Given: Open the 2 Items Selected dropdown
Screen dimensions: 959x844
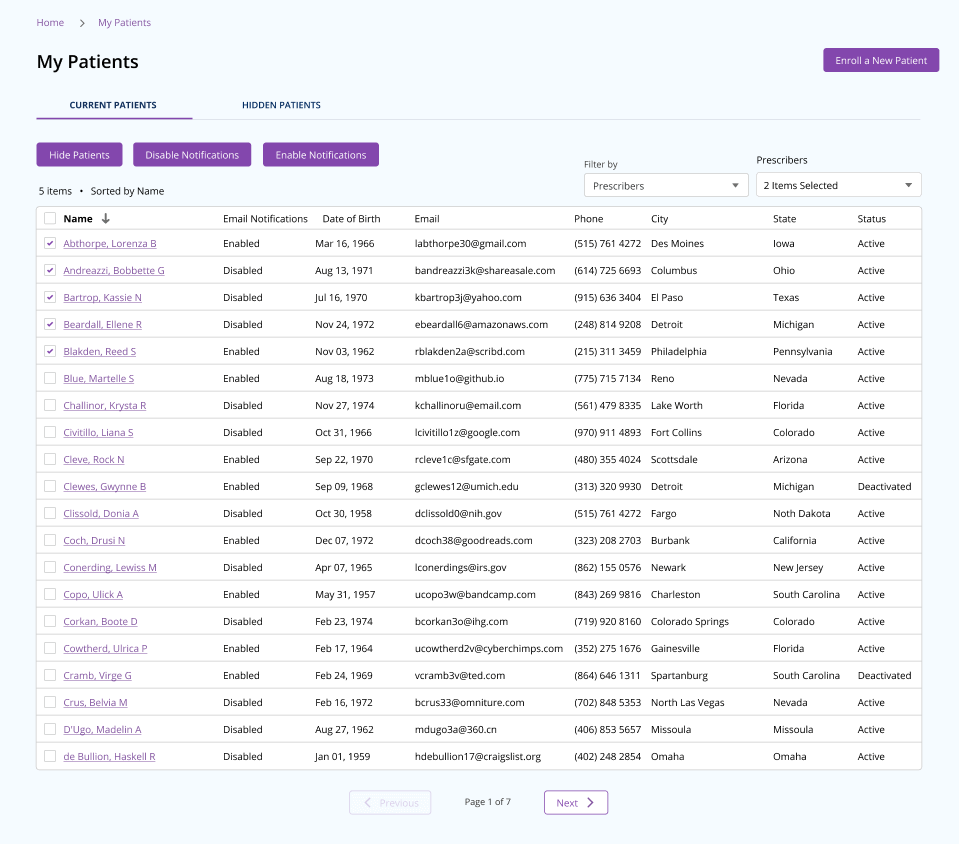Looking at the screenshot, I should point(839,185).
